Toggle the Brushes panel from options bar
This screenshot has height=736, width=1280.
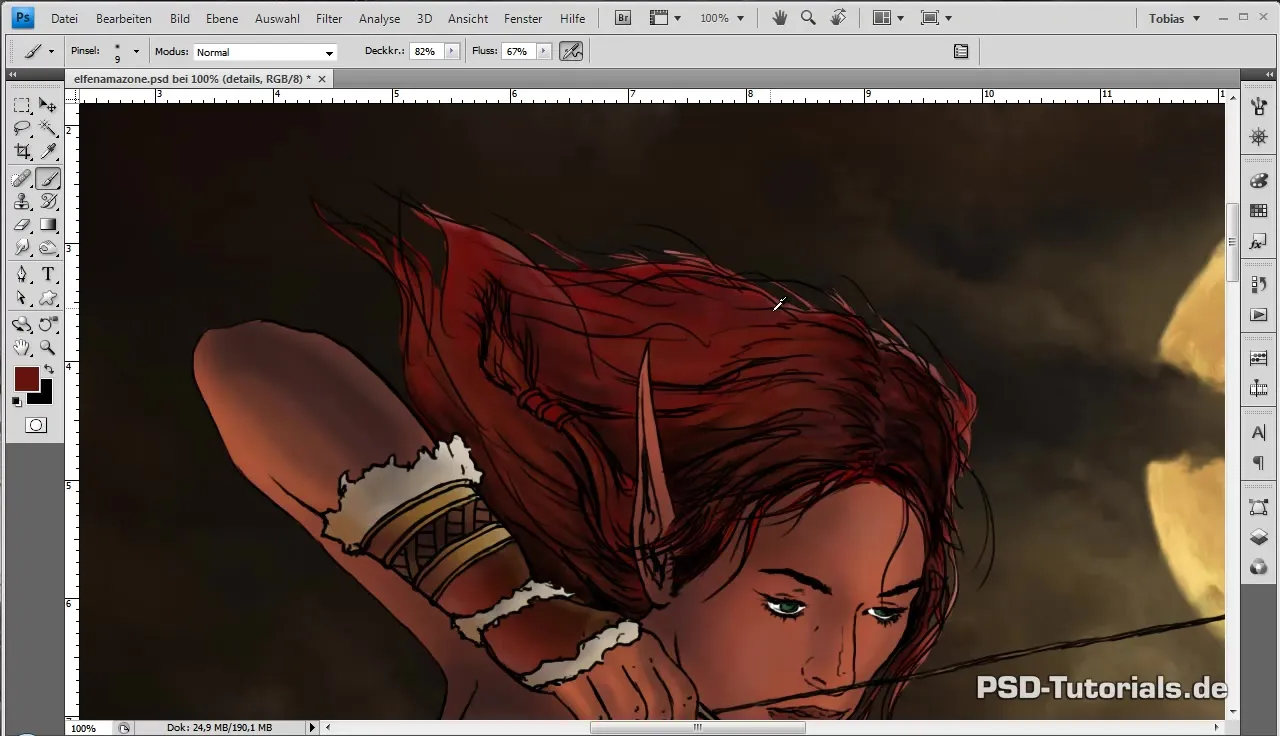pos(961,51)
